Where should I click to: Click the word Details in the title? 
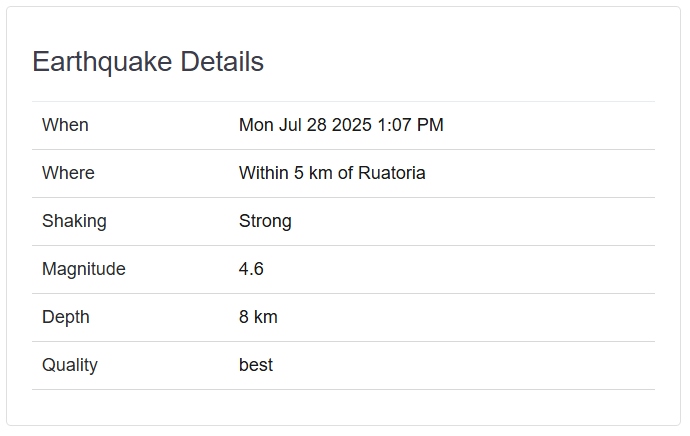coord(222,62)
